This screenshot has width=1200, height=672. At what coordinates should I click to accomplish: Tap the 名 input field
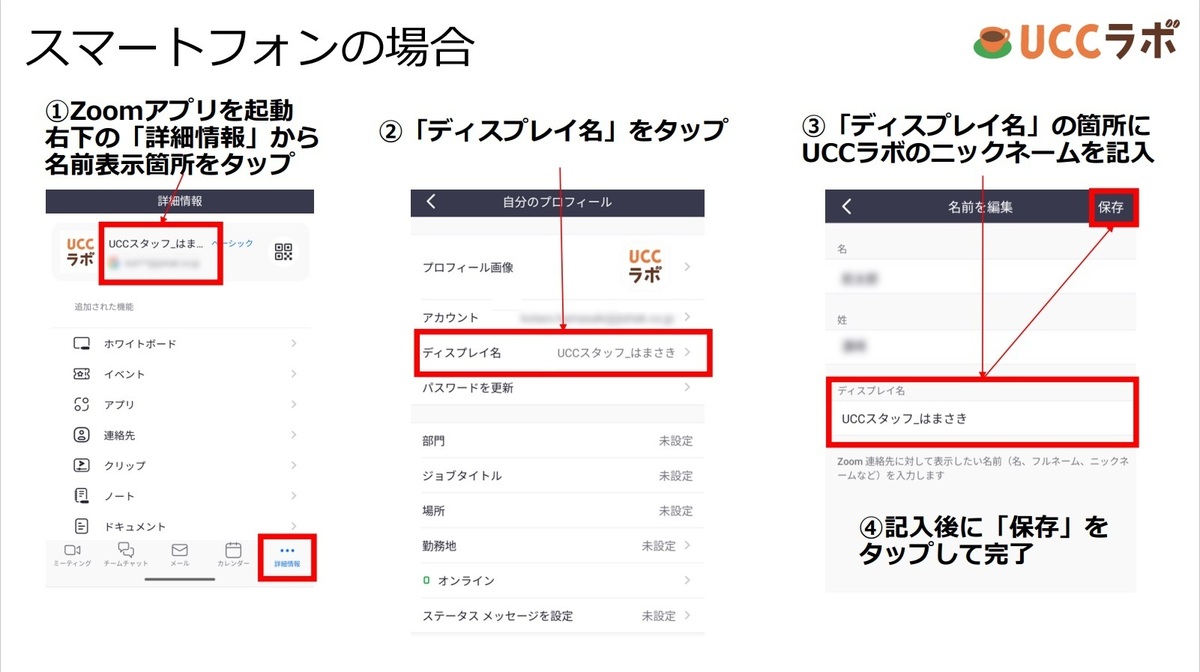coord(980,280)
